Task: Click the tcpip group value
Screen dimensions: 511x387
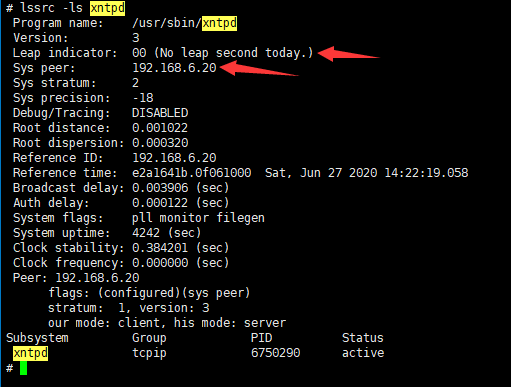Action: 149,353
